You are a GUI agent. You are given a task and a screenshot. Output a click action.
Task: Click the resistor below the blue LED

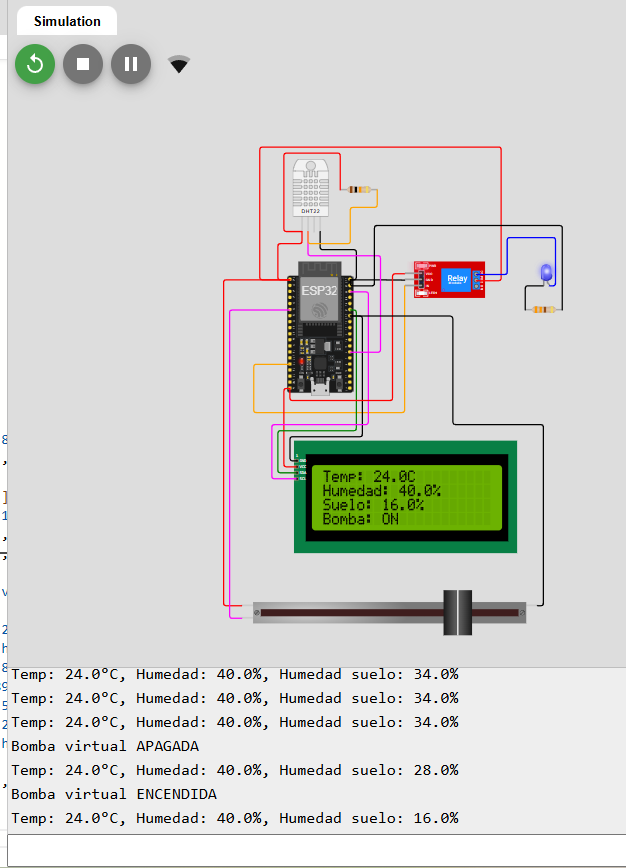(542, 309)
